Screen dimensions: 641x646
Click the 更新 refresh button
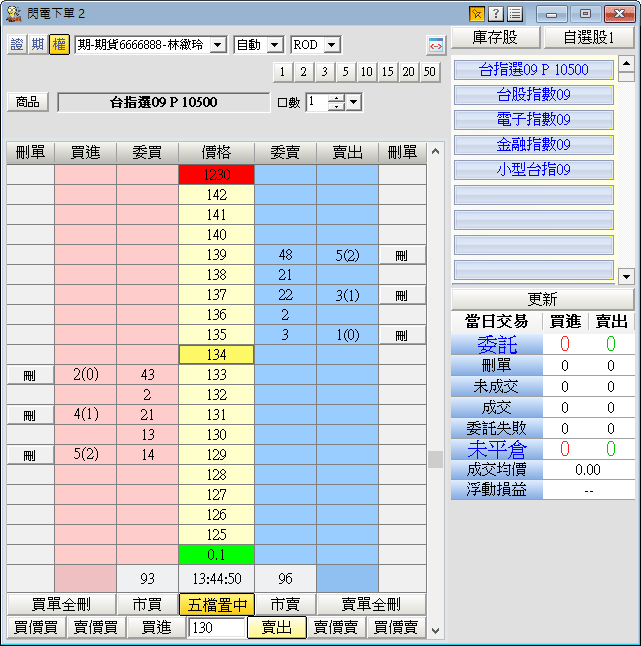[542, 299]
